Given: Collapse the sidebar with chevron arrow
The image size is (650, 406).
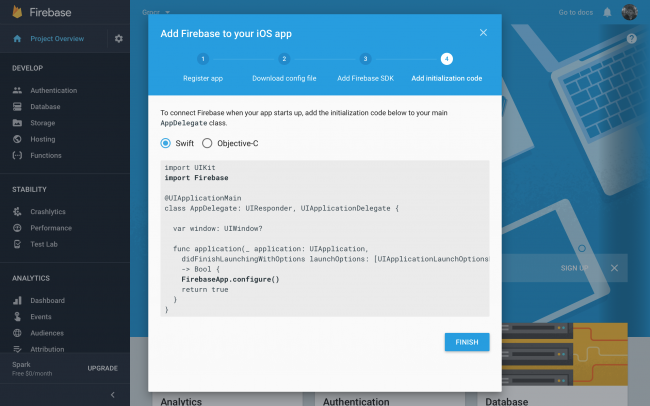Looking at the screenshot, I should [x=113, y=395].
